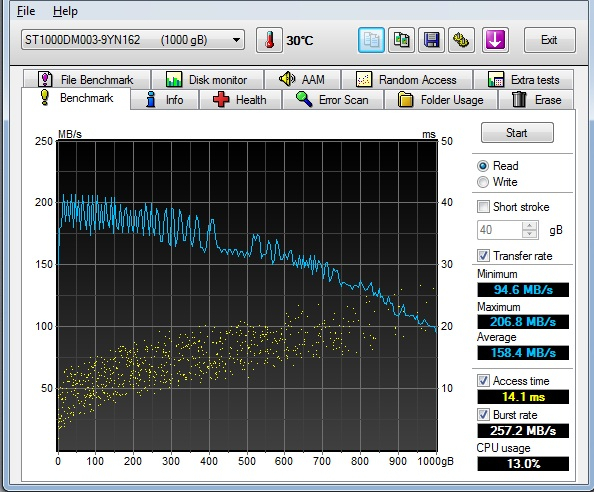This screenshot has width=594, height=492.
Task: Click the Maximum 206.8 MB/s value
Action: pos(523,322)
